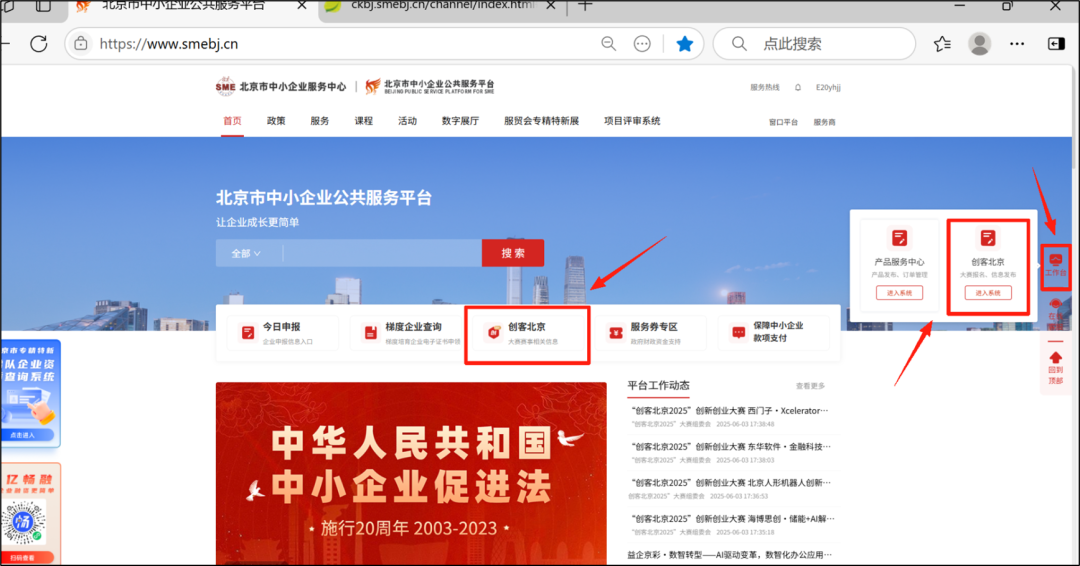Click the notification bell icon in the site header
The height and width of the screenshot is (566, 1080).
[798, 87]
